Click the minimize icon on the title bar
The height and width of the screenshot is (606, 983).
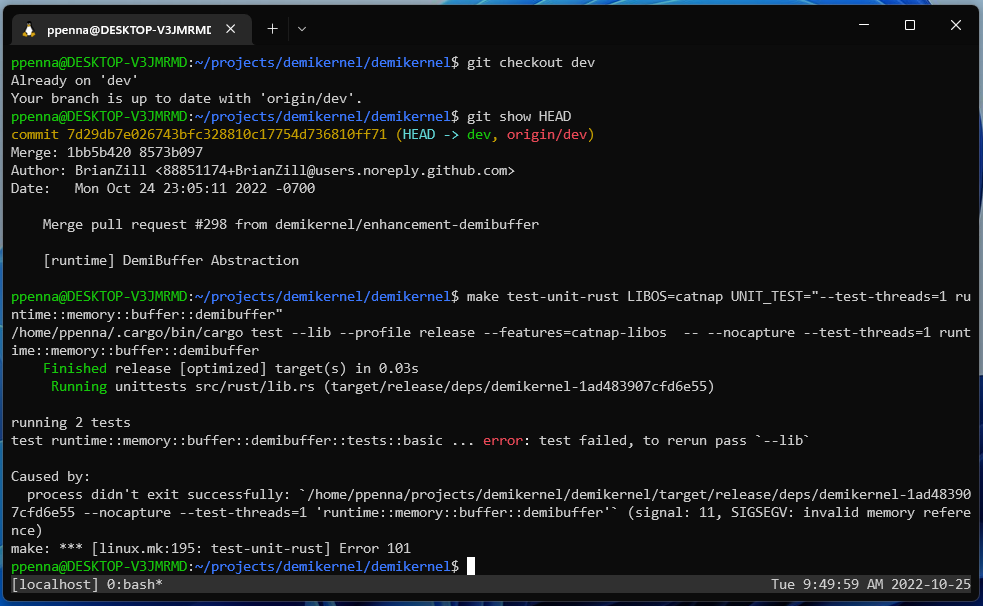pyautogui.click(x=862, y=25)
